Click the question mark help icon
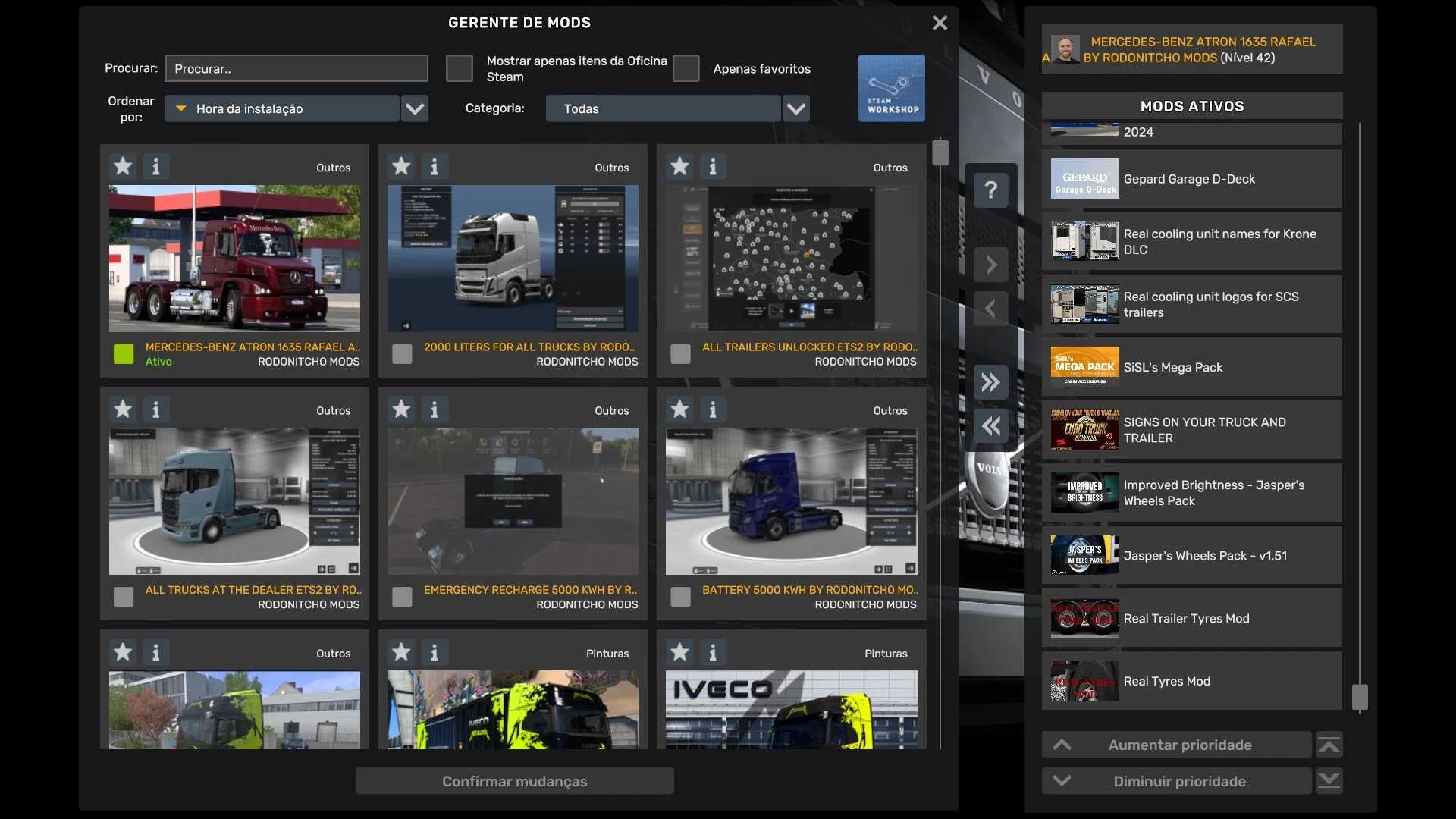The image size is (1456, 819). coord(990,190)
